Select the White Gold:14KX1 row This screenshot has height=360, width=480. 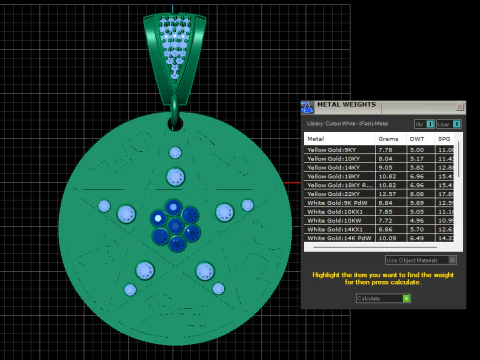[x=379, y=229]
